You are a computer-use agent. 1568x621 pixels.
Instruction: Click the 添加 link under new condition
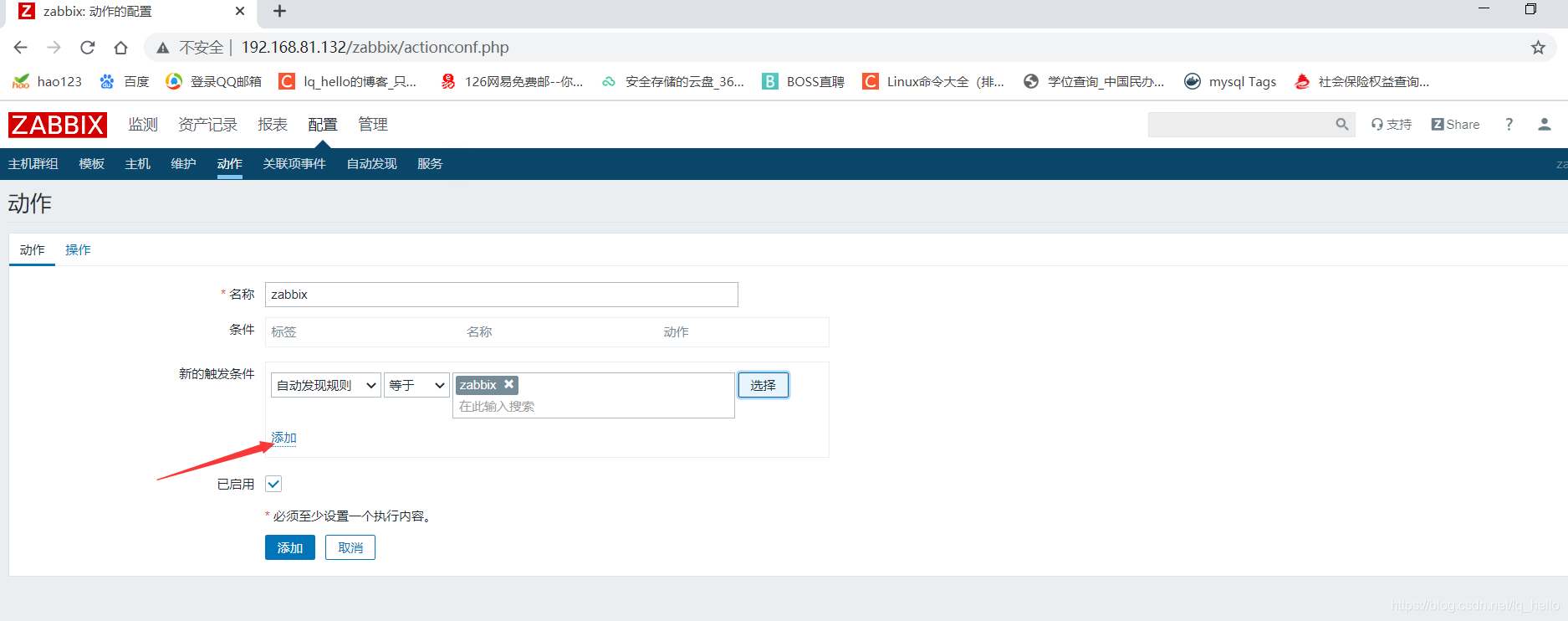[x=283, y=437]
